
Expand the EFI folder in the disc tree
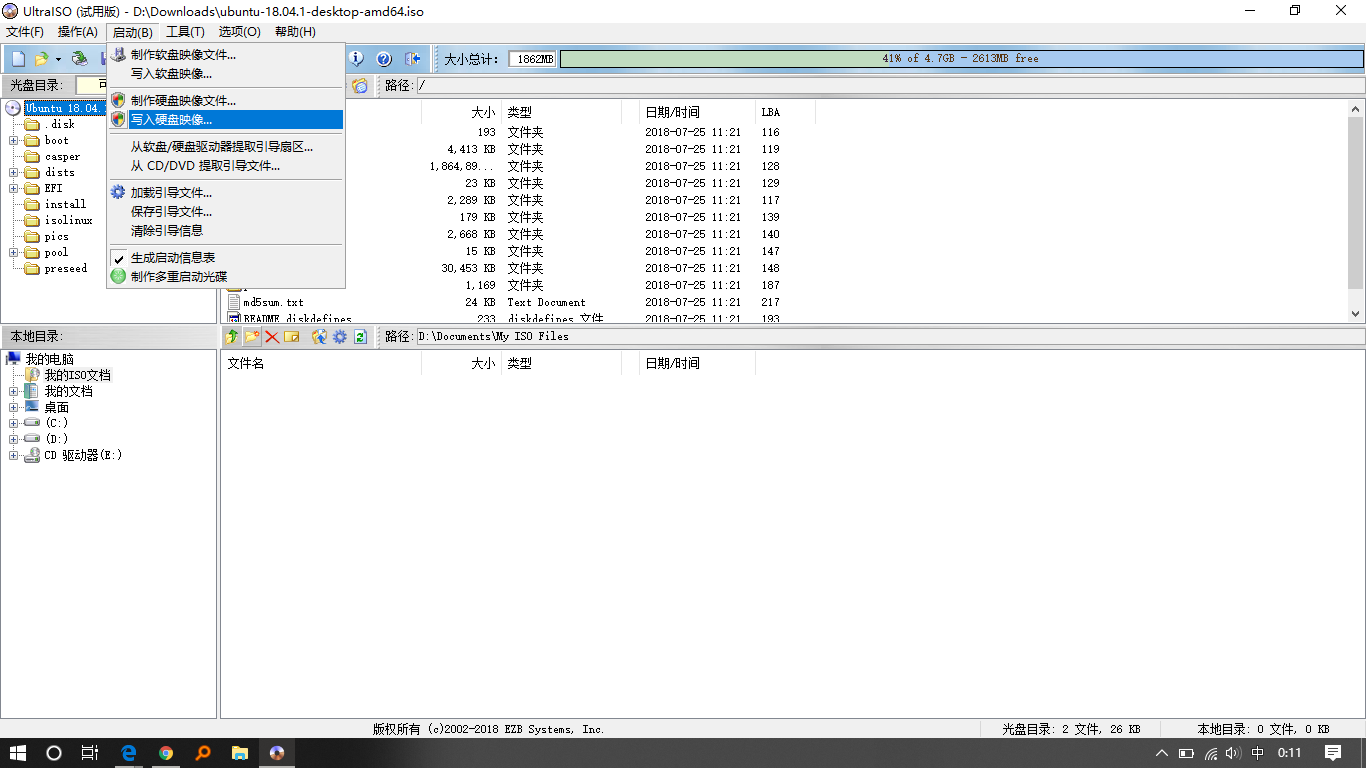[14, 189]
